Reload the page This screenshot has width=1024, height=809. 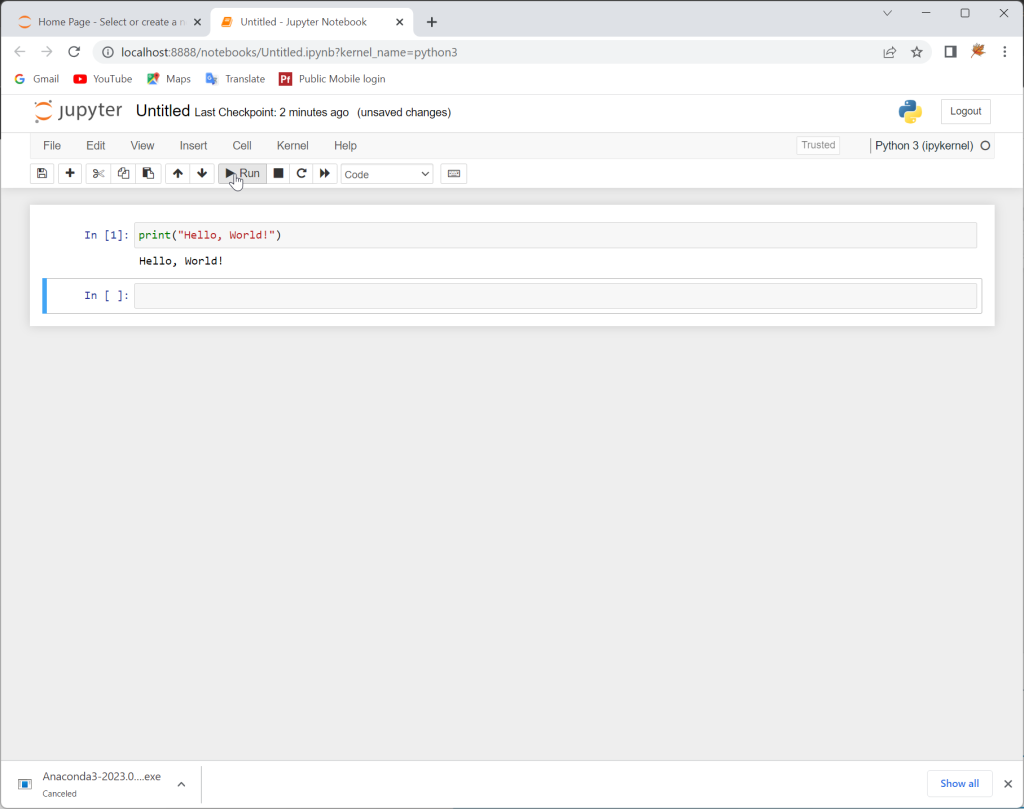tap(74, 52)
